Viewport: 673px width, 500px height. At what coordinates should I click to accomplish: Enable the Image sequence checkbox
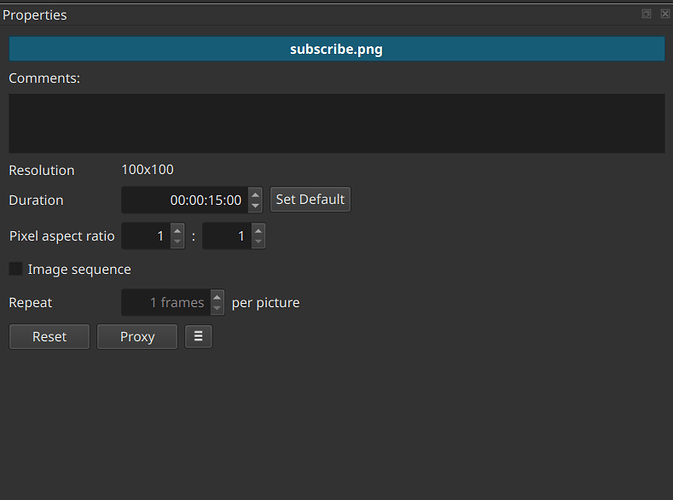click(x=16, y=269)
